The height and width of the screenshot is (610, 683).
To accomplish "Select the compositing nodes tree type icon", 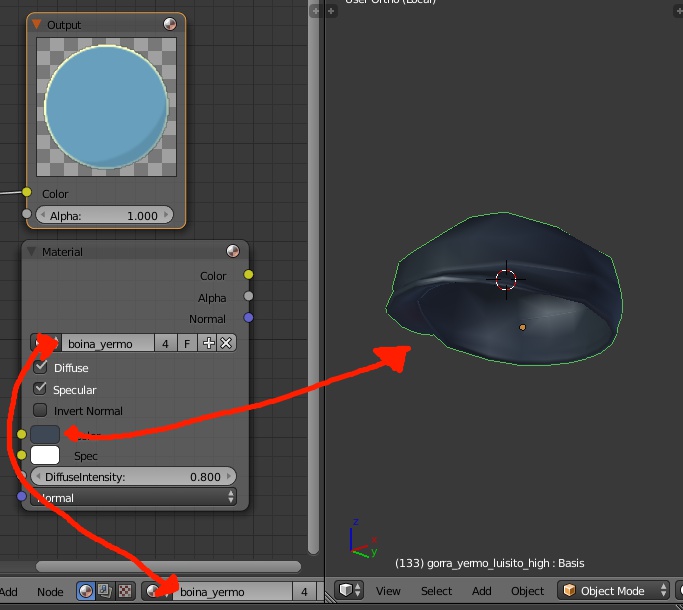I will click(x=105, y=591).
